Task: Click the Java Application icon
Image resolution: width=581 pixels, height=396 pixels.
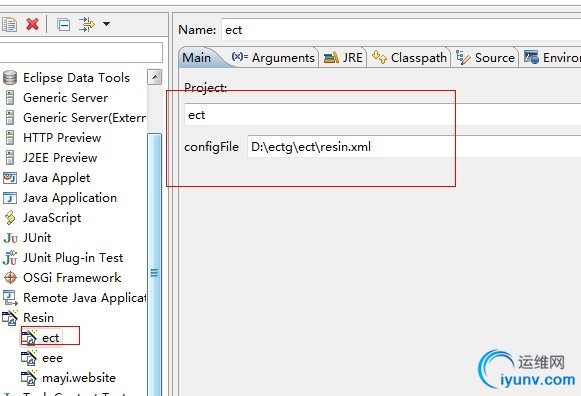Action: click(10, 198)
